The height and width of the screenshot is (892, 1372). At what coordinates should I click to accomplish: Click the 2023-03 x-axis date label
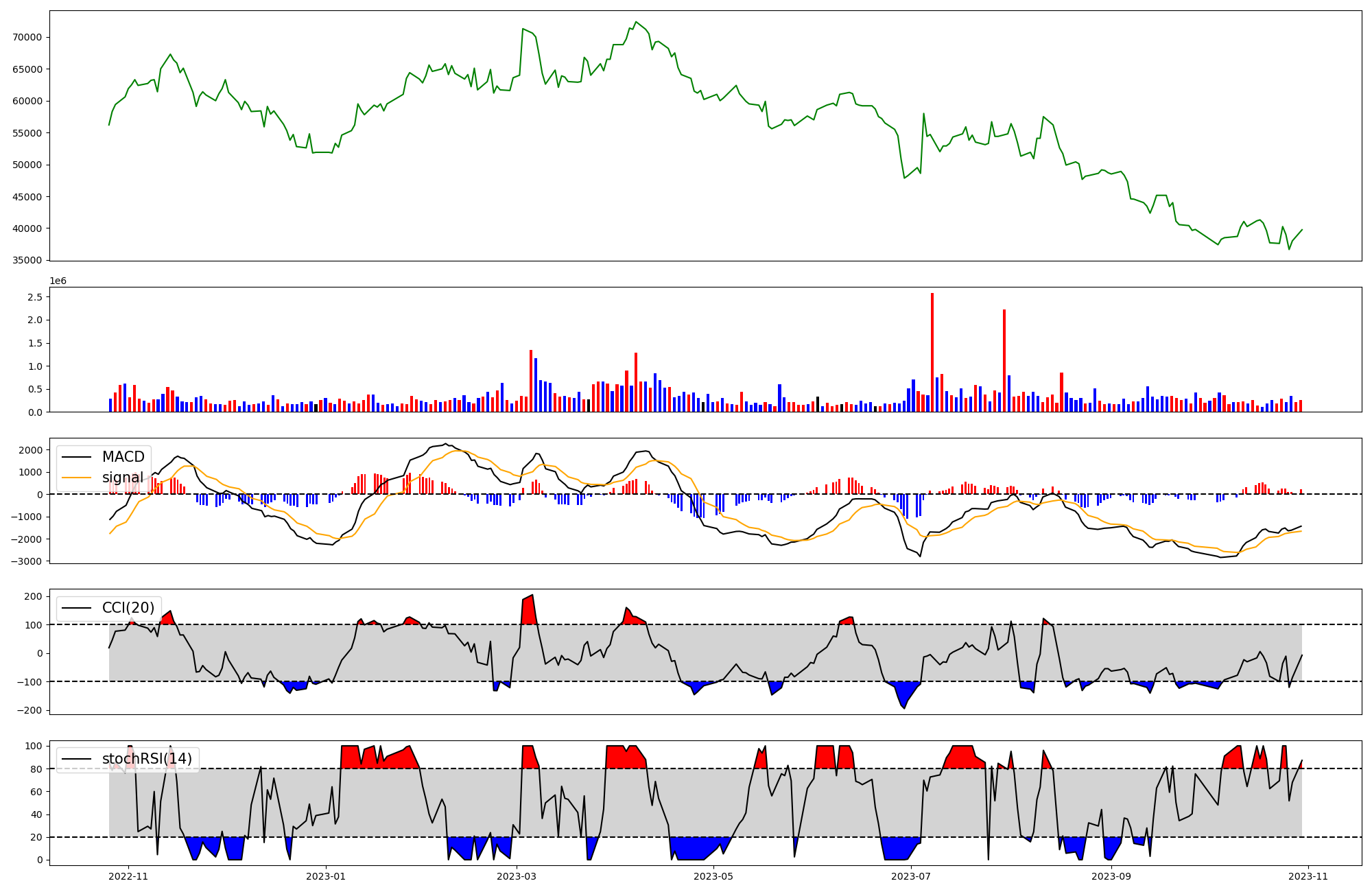pos(516,876)
